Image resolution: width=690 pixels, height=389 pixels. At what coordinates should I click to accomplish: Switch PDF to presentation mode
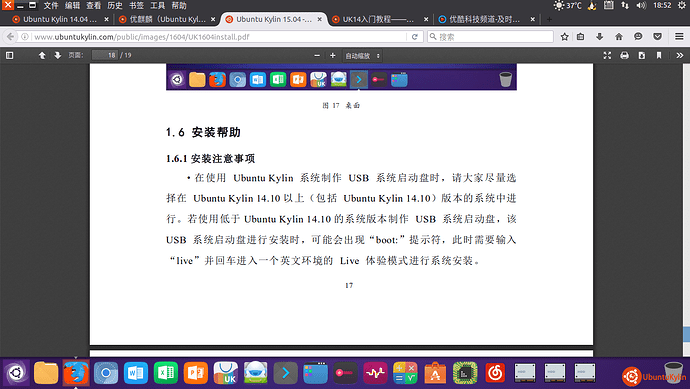click(x=607, y=55)
